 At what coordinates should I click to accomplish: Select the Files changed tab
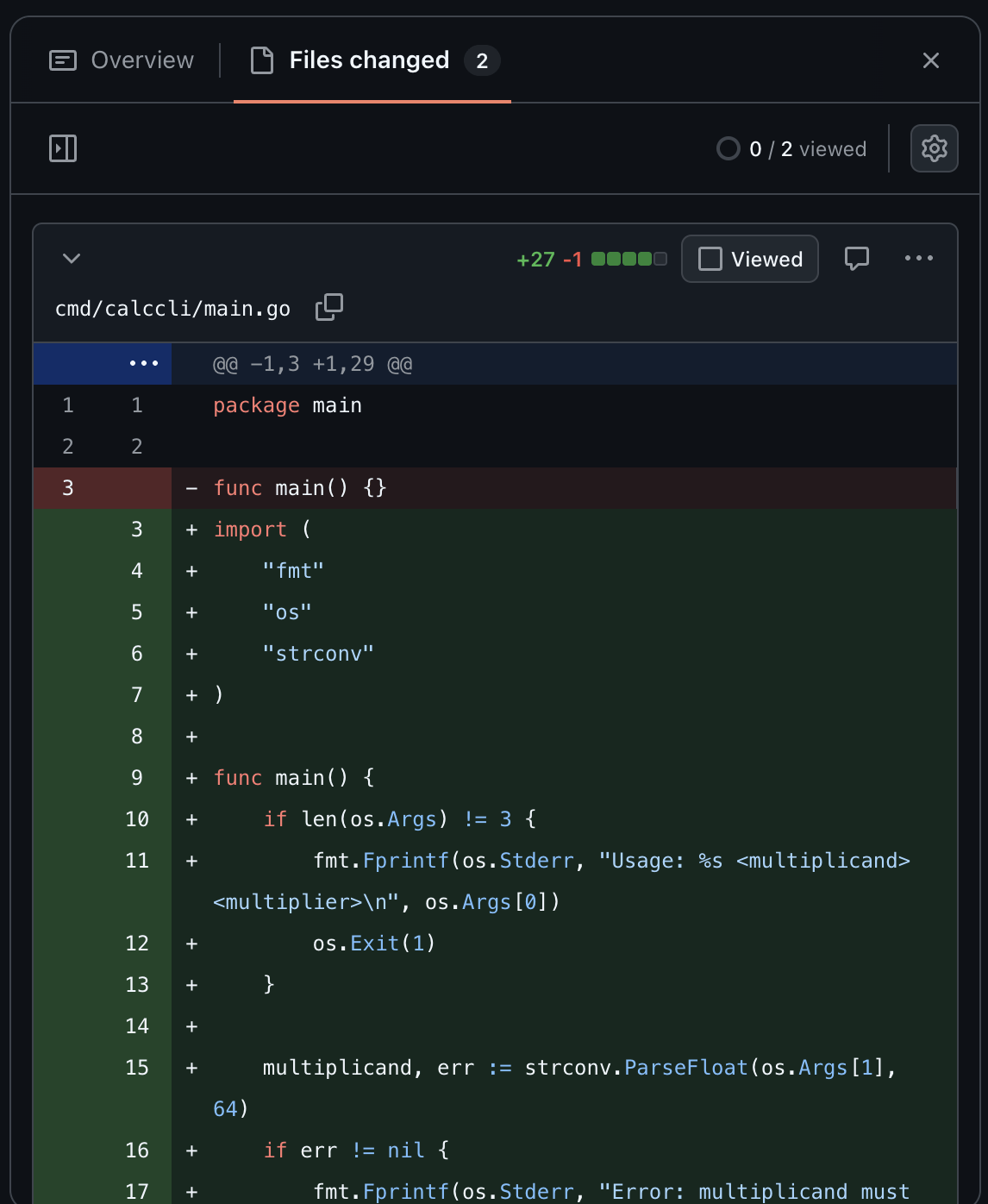(369, 60)
